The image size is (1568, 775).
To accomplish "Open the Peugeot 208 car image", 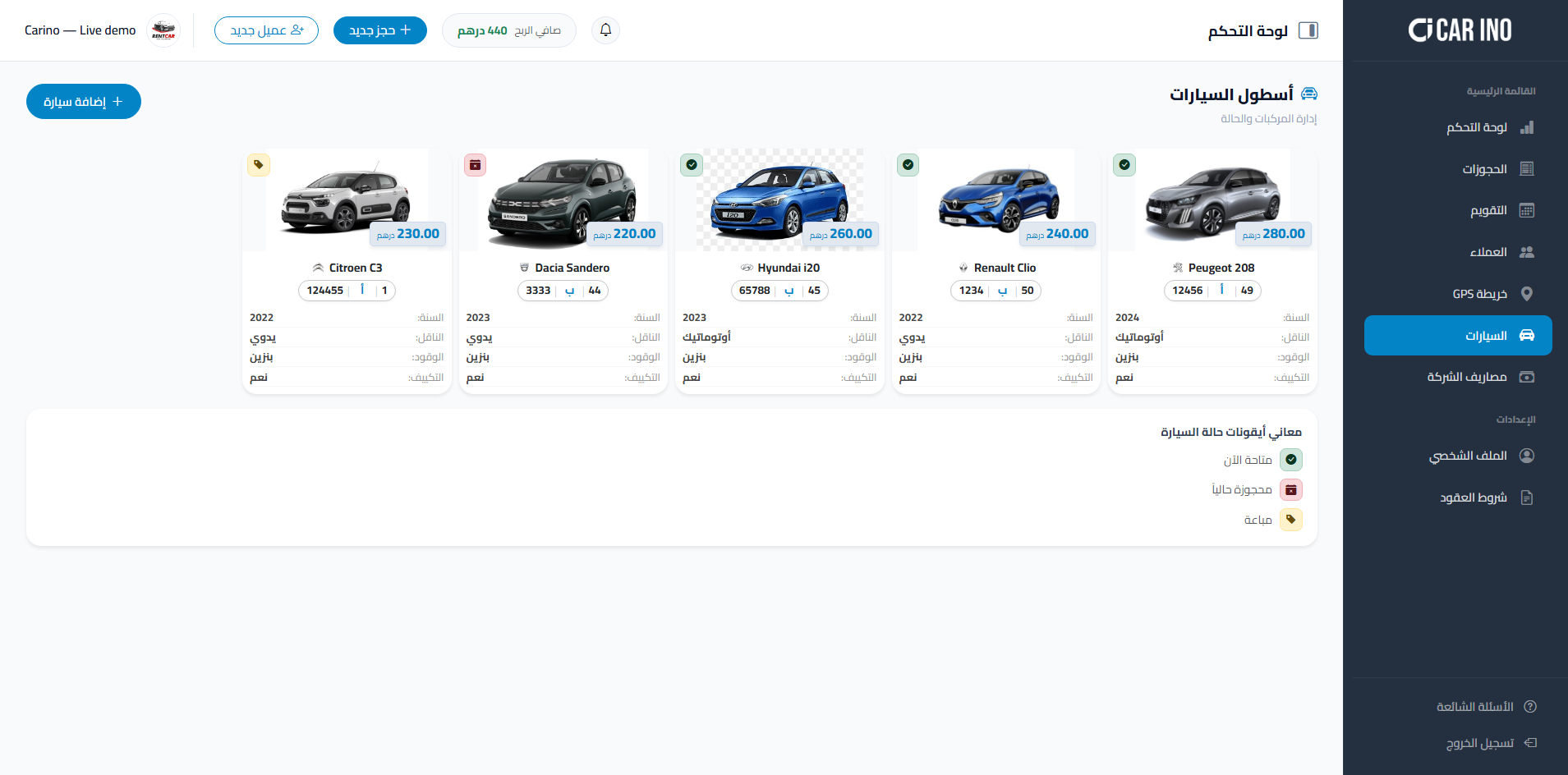I will [1212, 199].
